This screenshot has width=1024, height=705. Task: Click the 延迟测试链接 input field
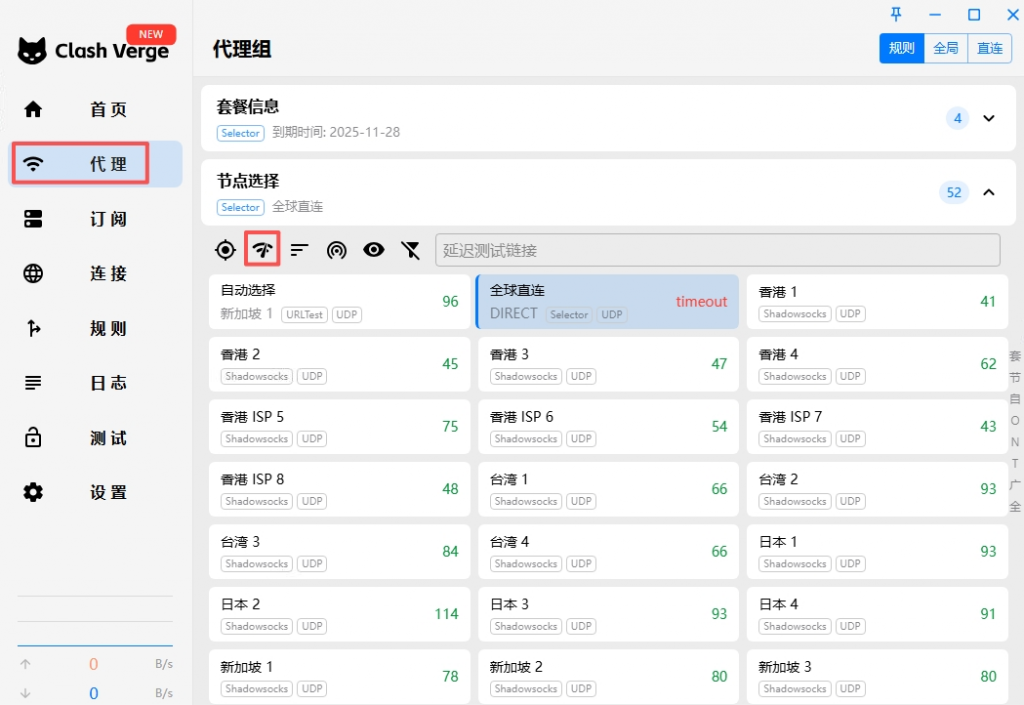click(x=717, y=250)
